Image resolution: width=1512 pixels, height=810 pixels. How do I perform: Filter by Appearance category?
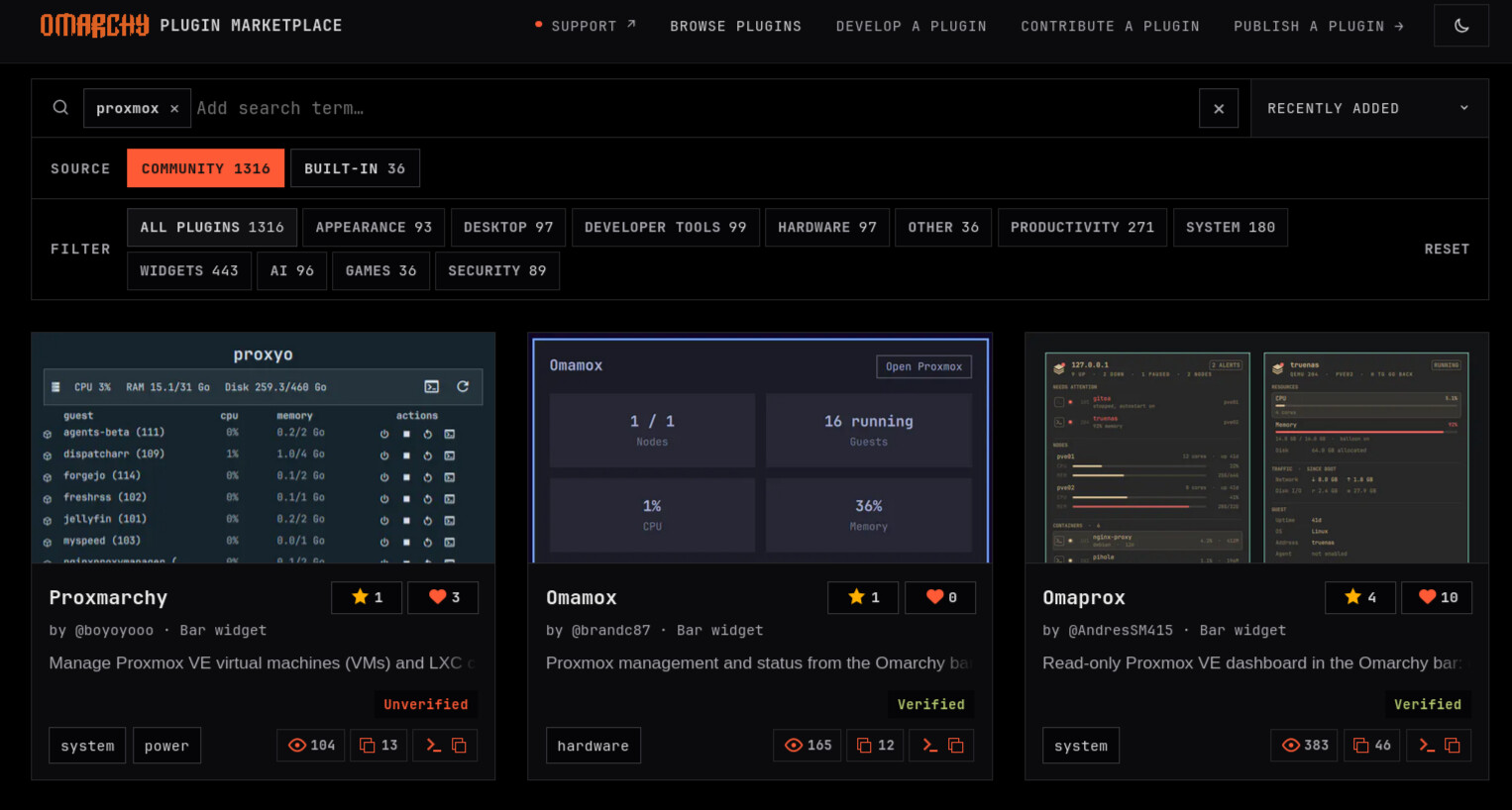coord(374,227)
